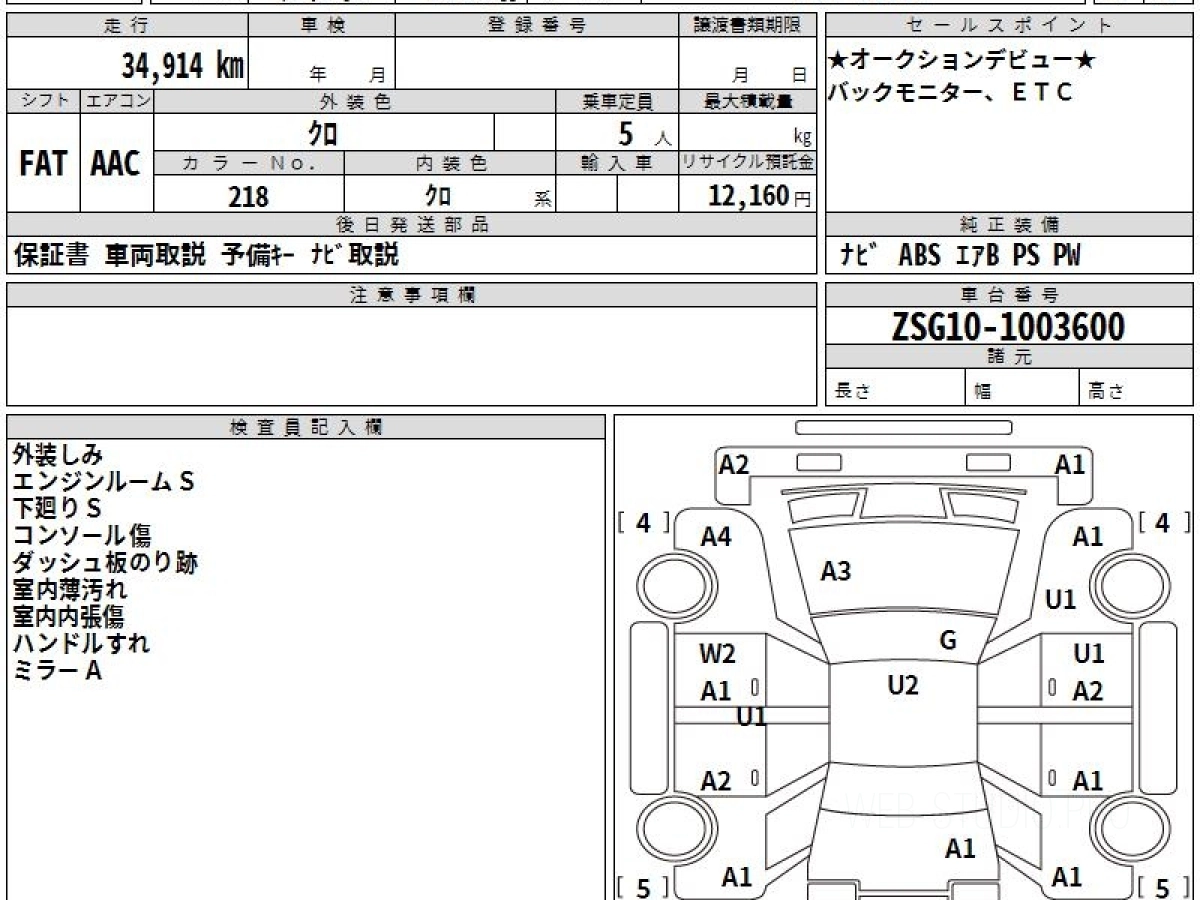Select the G mark on the windshield
This screenshot has height=900, width=1200.
(948, 640)
